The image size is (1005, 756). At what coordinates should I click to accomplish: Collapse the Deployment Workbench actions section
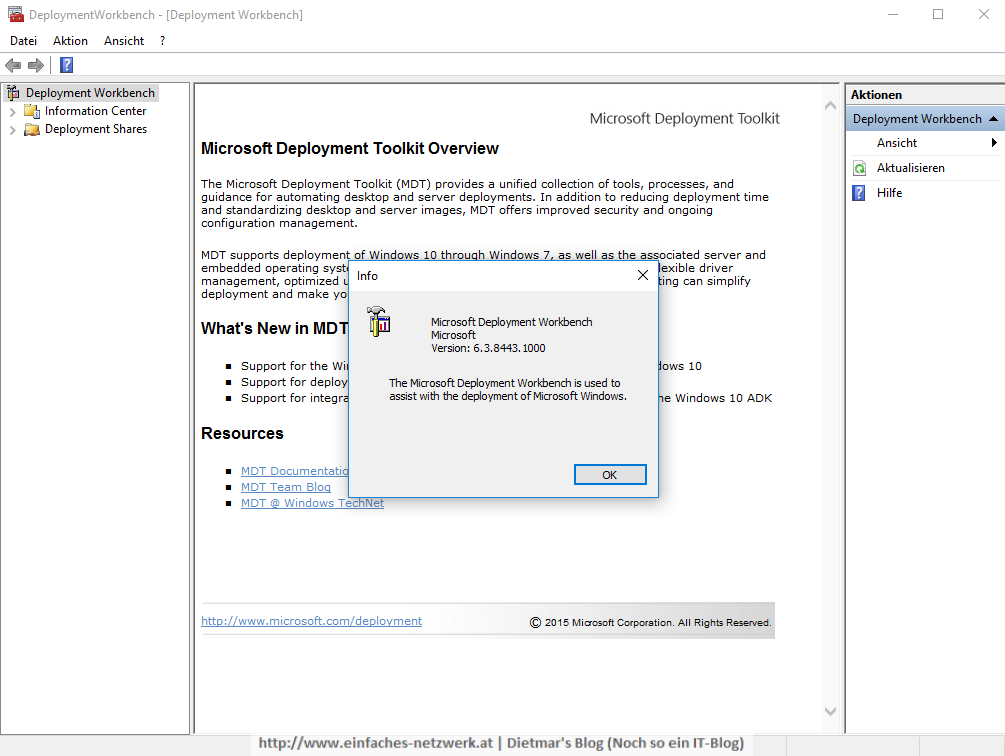coord(993,119)
